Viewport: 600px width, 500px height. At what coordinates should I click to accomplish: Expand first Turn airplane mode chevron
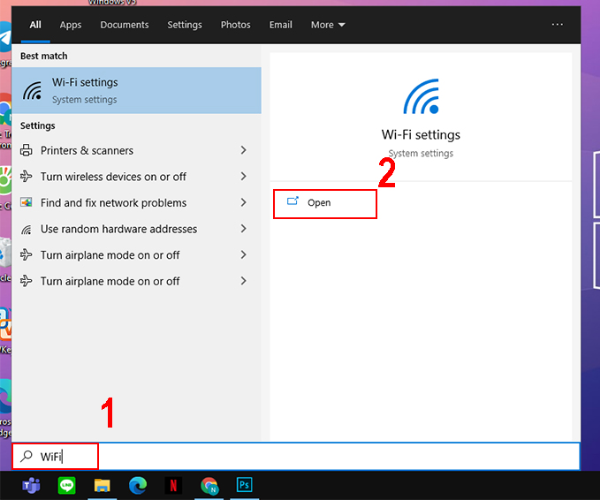243,254
